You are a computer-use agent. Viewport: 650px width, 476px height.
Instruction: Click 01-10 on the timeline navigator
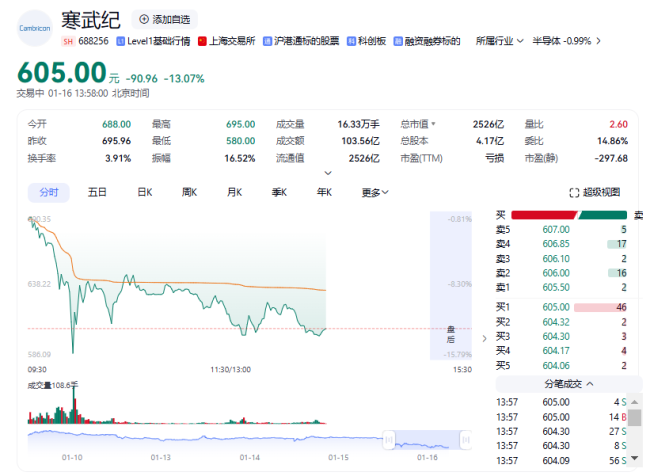(72, 458)
